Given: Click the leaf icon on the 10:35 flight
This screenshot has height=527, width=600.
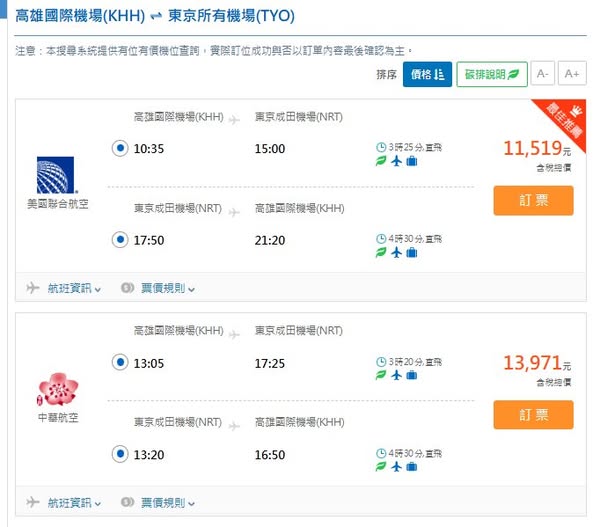Looking at the screenshot, I should coord(381,162).
